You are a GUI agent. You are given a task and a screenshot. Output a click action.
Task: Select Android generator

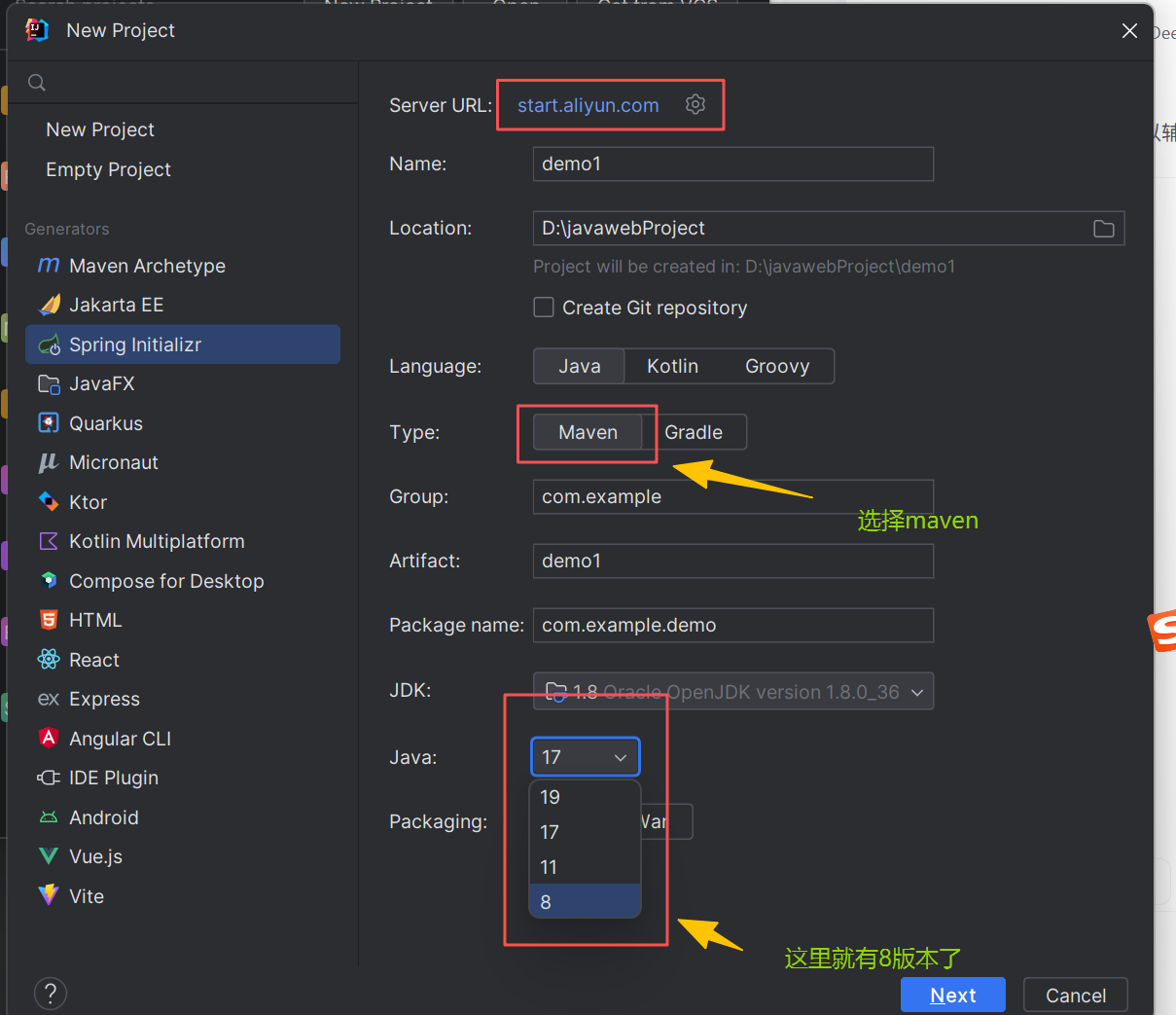click(183, 817)
